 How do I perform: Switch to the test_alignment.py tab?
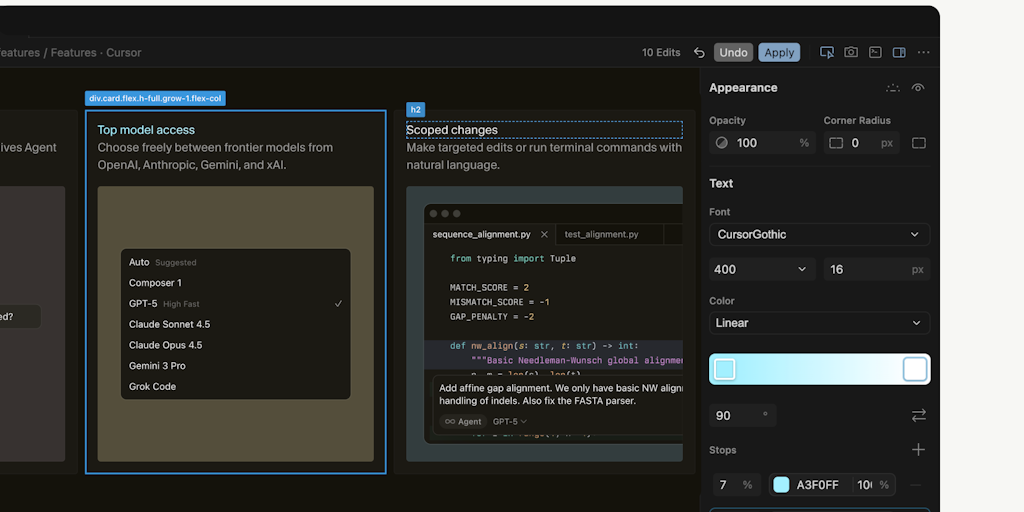click(x=601, y=235)
